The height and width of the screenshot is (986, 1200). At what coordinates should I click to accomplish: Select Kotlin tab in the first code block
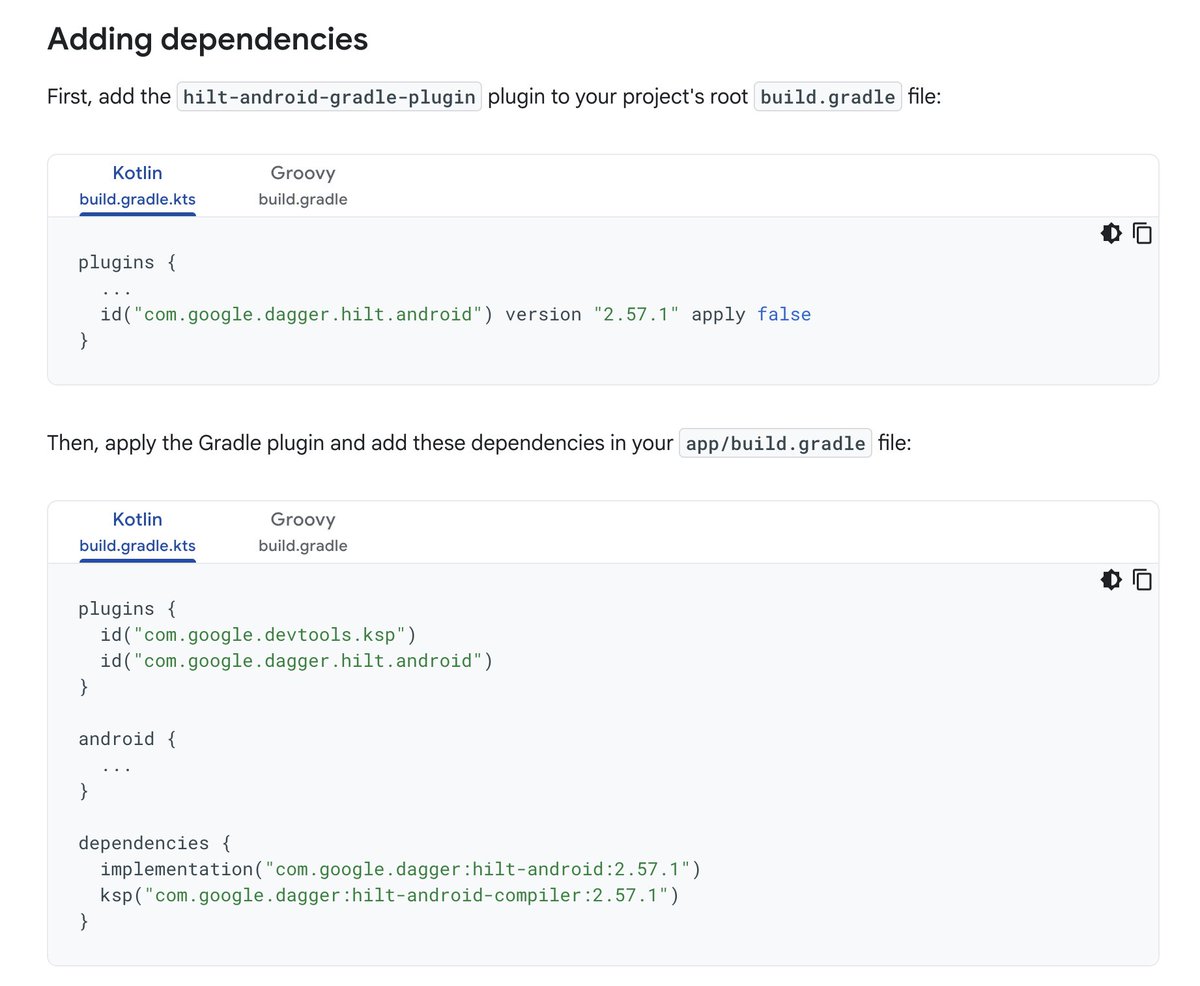(x=137, y=185)
